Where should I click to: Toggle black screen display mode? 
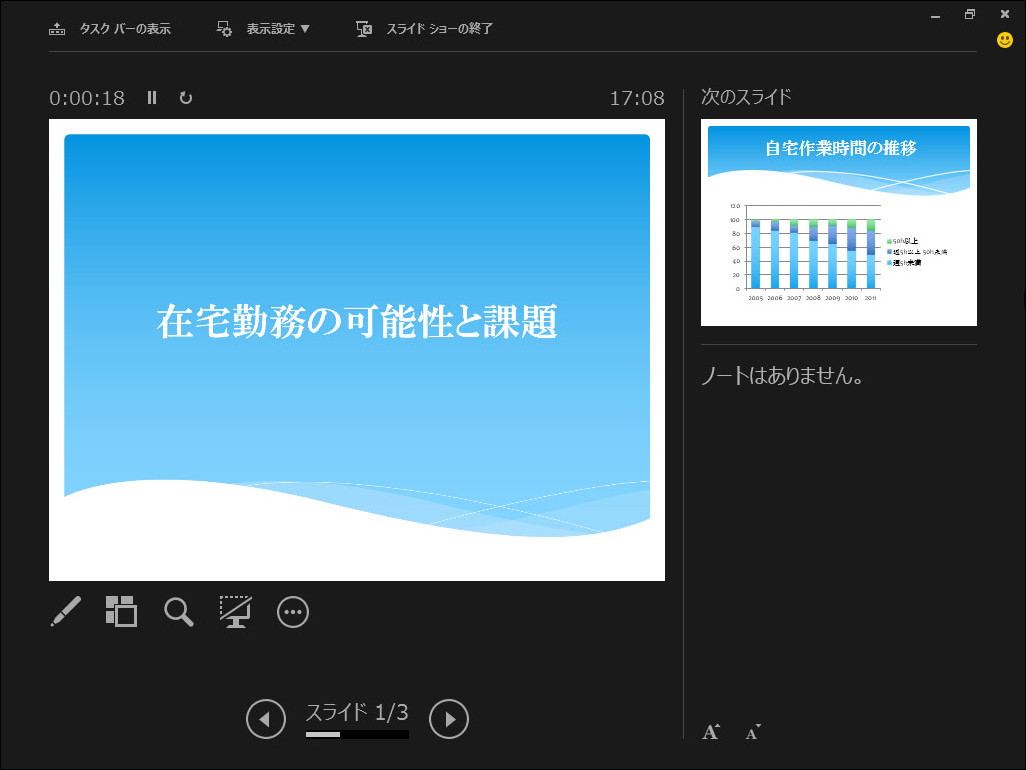click(x=235, y=611)
